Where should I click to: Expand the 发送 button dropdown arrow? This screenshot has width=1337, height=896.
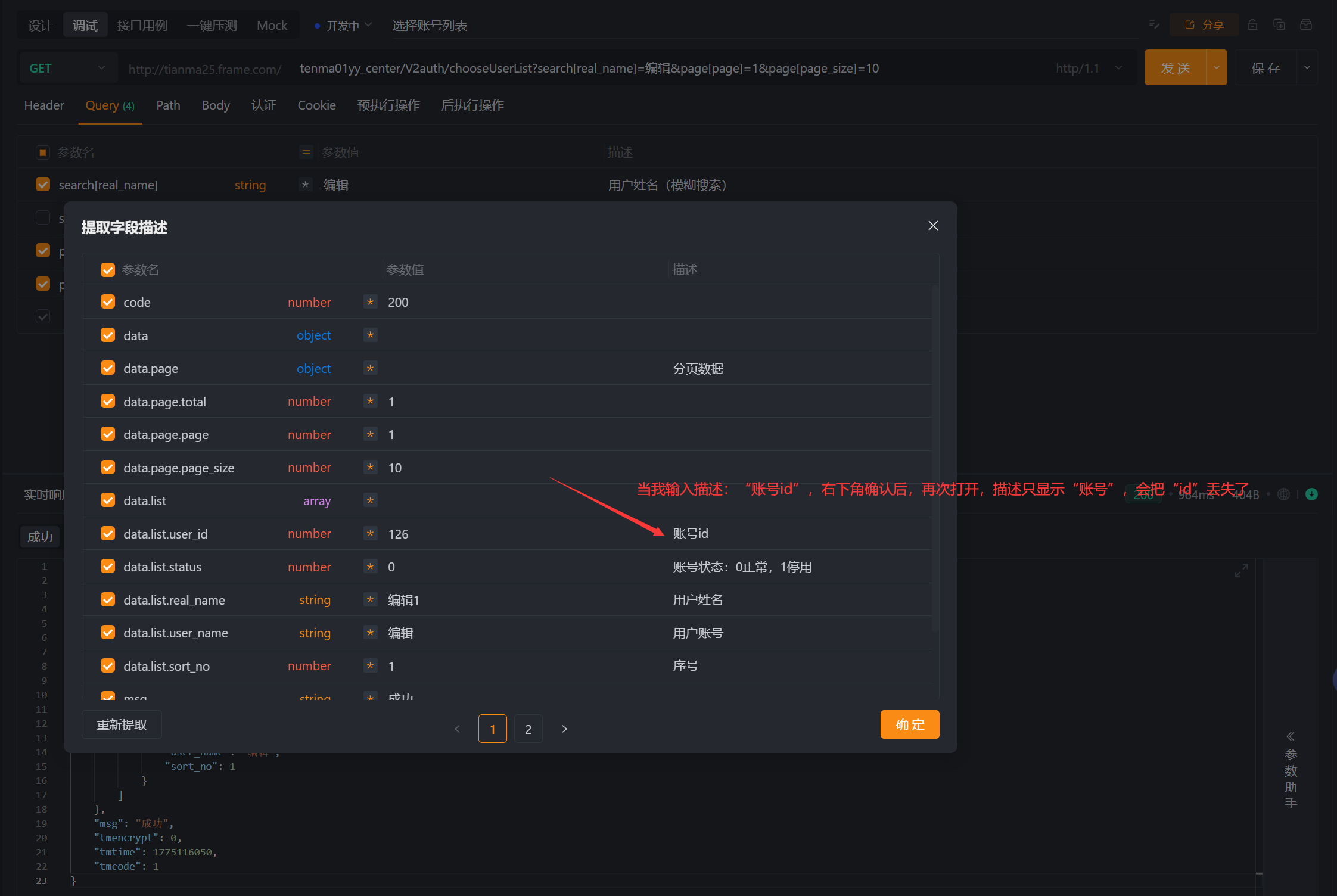(x=1217, y=68)
